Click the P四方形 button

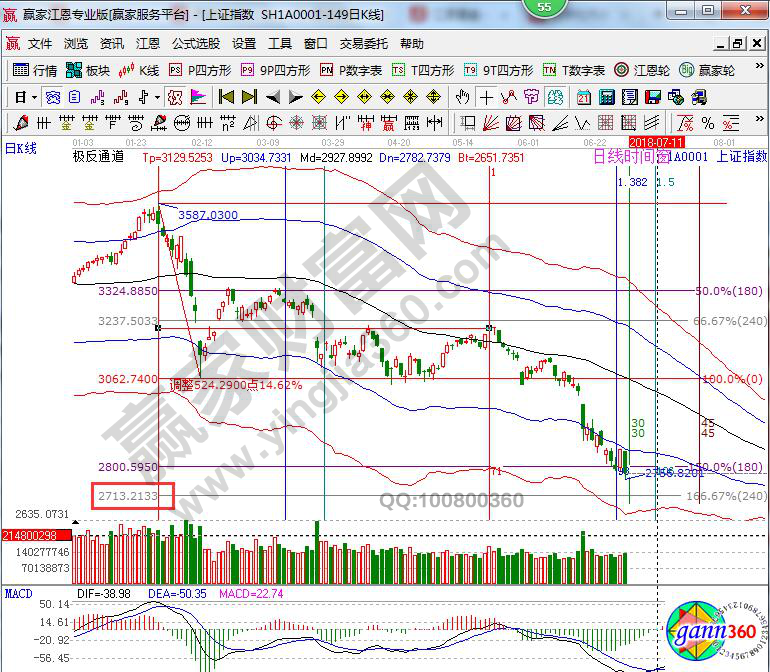(x=200, y=70)
